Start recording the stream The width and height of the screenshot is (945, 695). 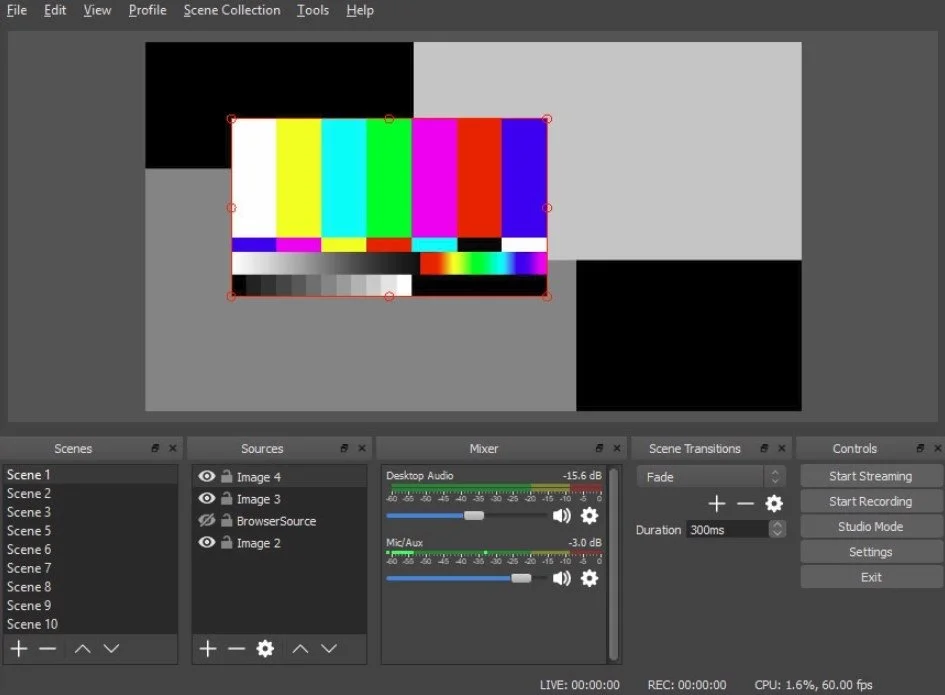[870, 501]
